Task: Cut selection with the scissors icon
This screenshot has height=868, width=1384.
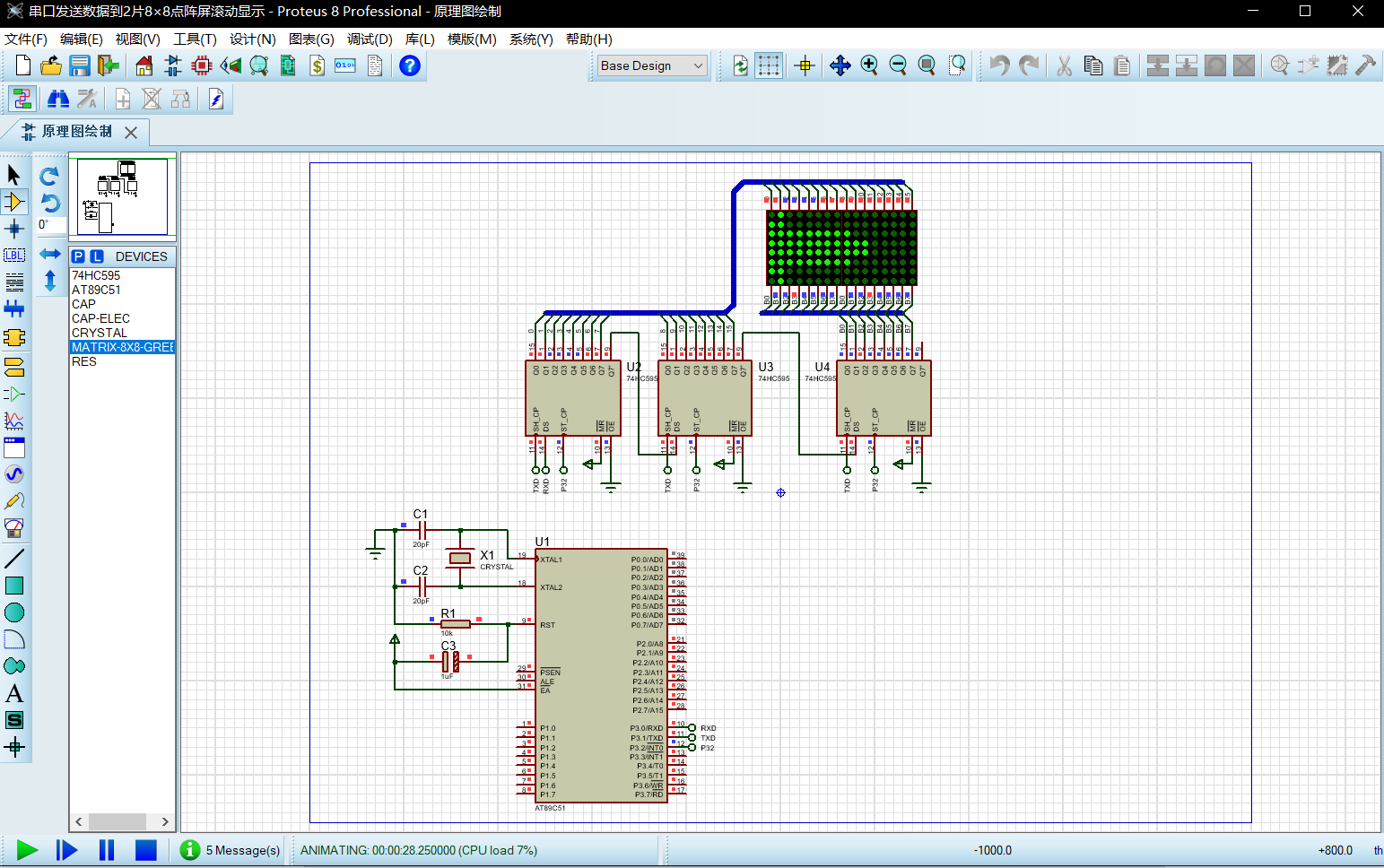Action: 1065,65
